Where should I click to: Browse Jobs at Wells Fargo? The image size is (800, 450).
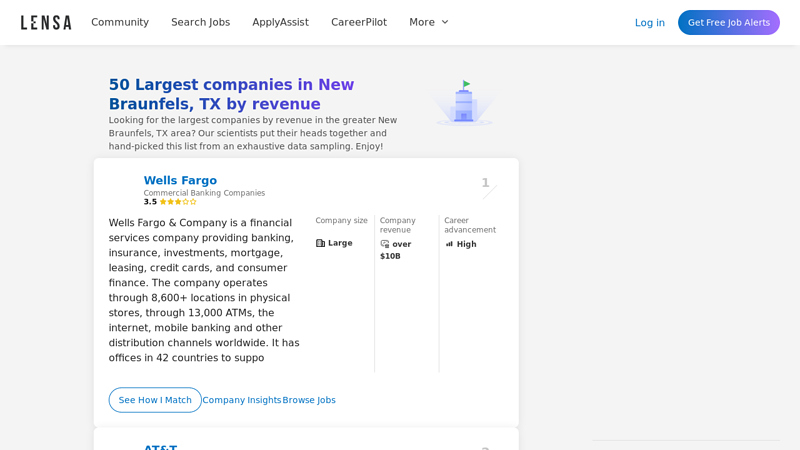coord(309,400)
